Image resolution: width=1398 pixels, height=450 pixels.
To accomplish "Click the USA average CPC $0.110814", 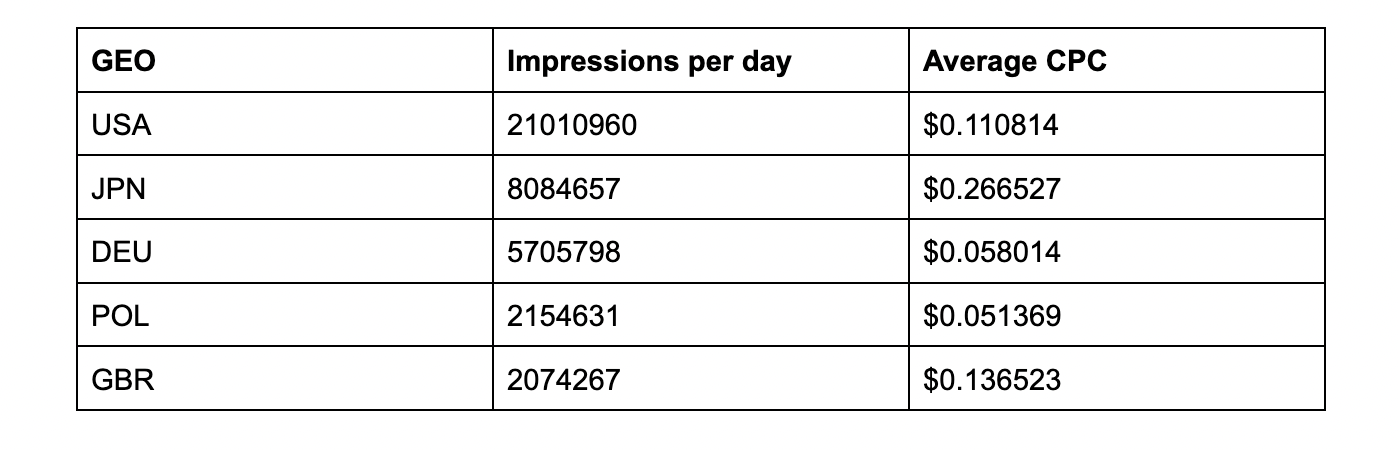I will [x=990, y=125].
